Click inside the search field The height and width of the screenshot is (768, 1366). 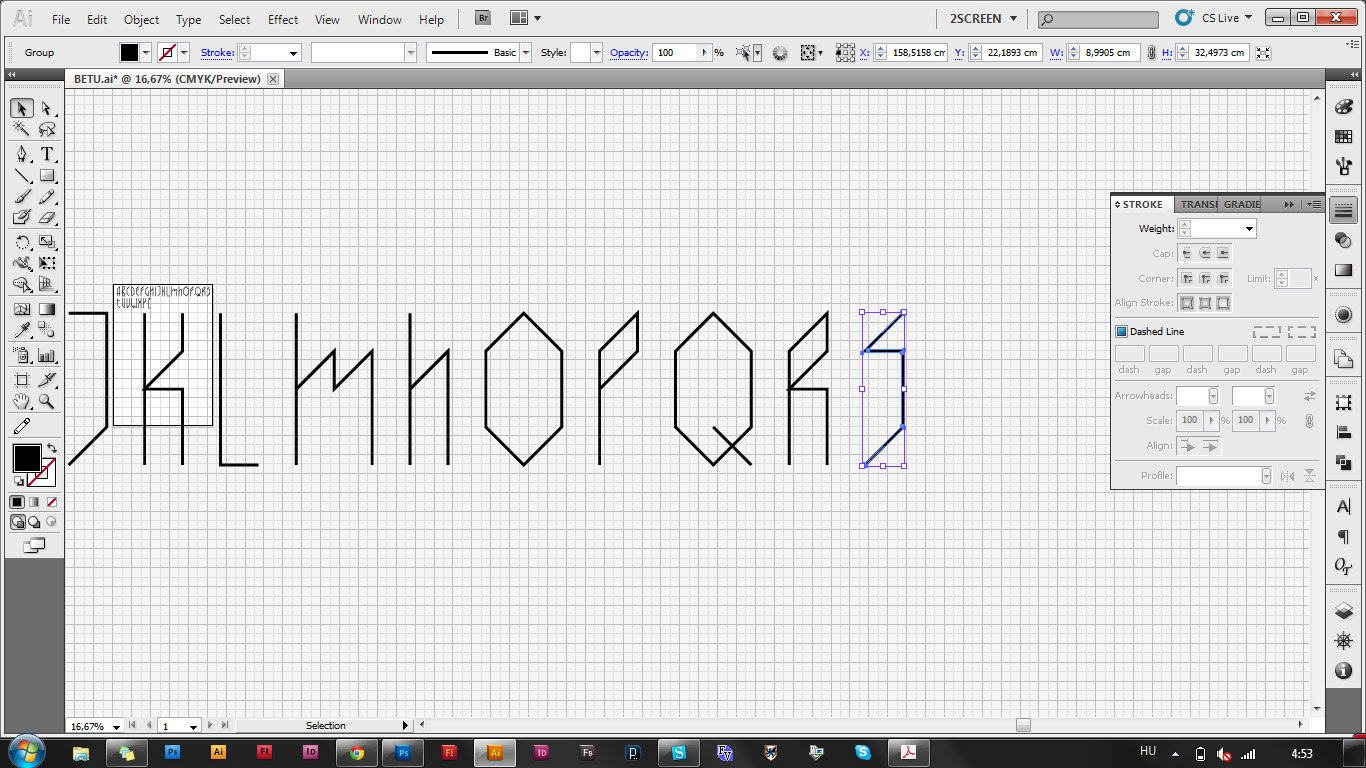(1097, 18)
